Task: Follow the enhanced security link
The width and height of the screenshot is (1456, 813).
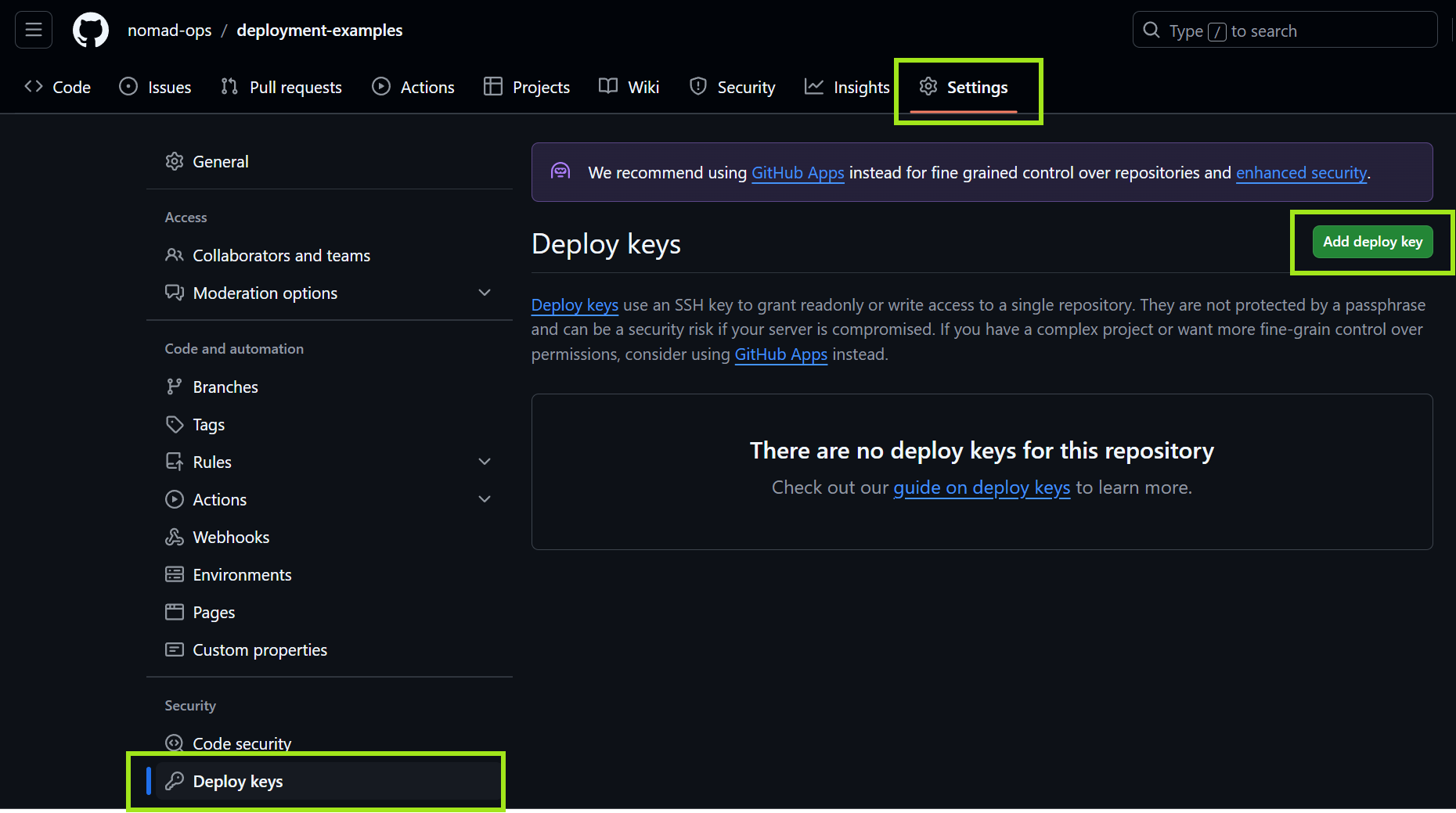Action: 1301,172
